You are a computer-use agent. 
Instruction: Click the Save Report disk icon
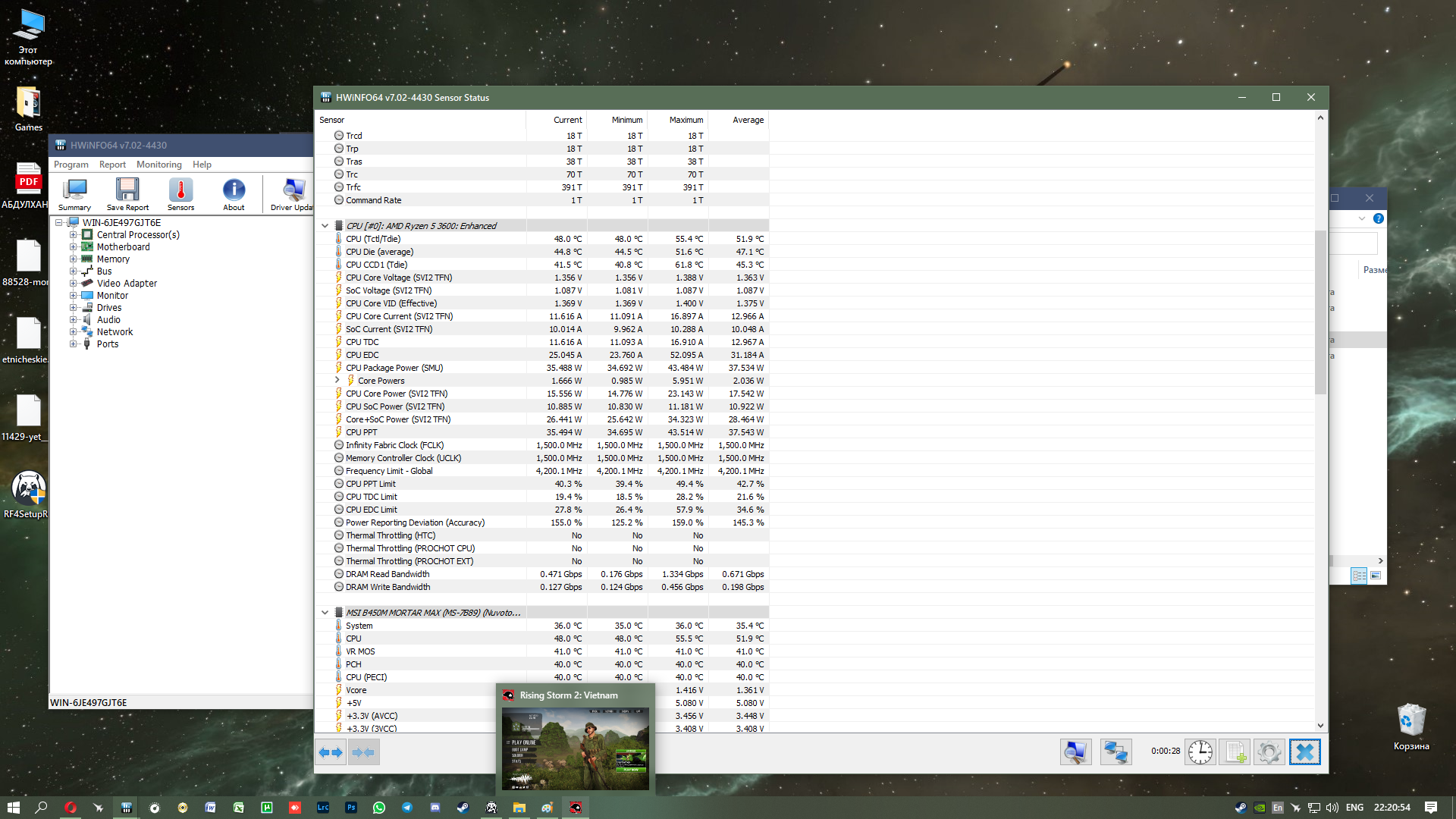(x=127, y=194)
